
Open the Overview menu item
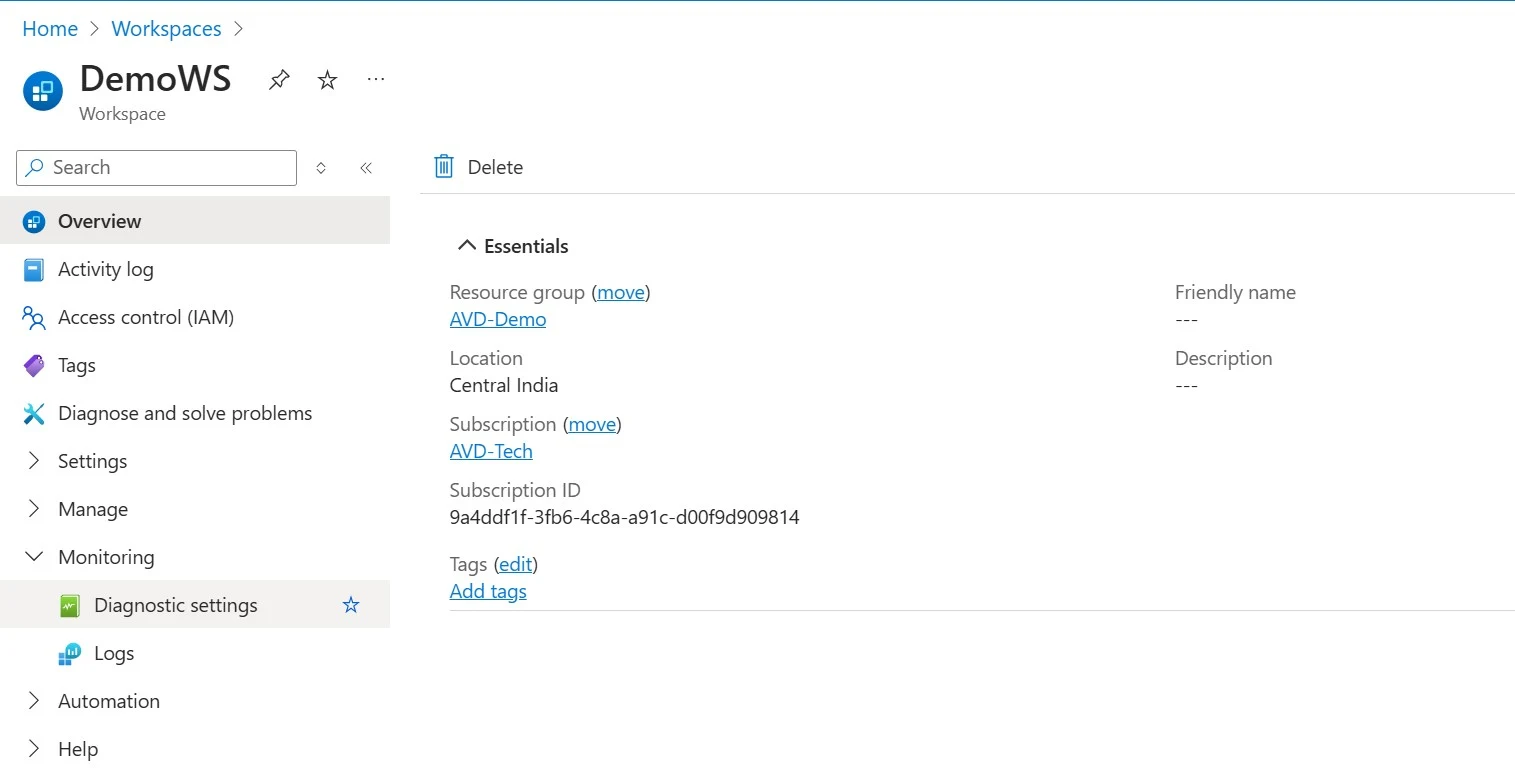[x=195, y=221]
